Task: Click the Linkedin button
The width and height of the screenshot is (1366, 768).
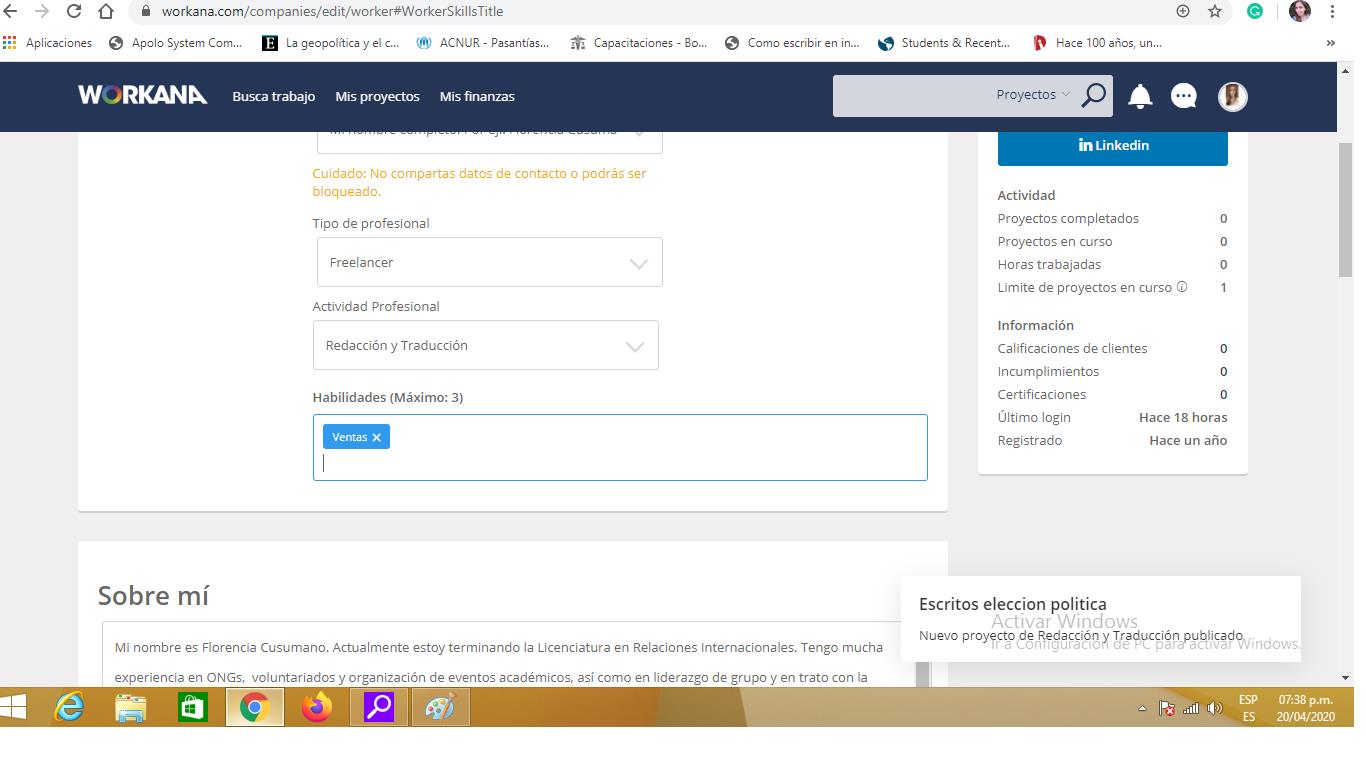Action: click(x=1112, y=146)
